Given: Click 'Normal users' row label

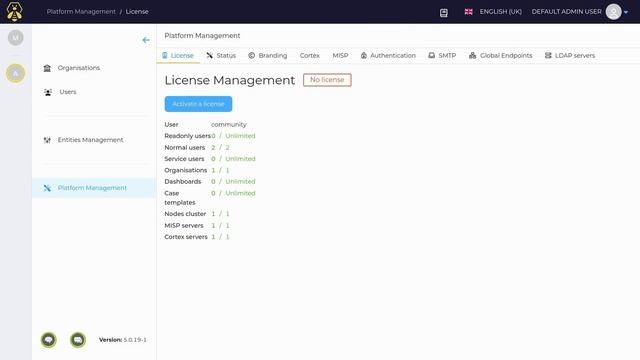Looking at the screenshot, I should [x=184, y=148].
